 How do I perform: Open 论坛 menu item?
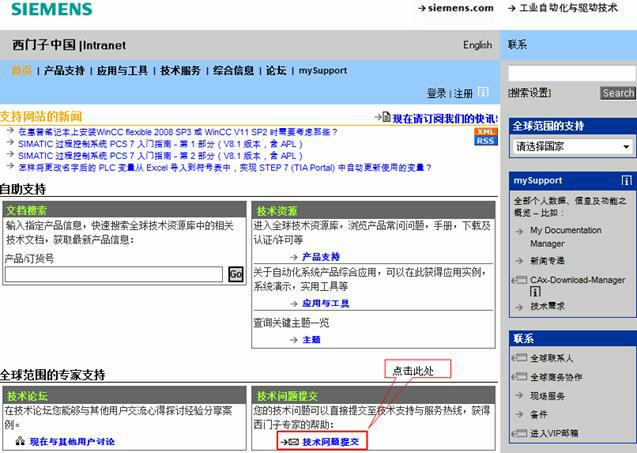(x=276, y=70)
